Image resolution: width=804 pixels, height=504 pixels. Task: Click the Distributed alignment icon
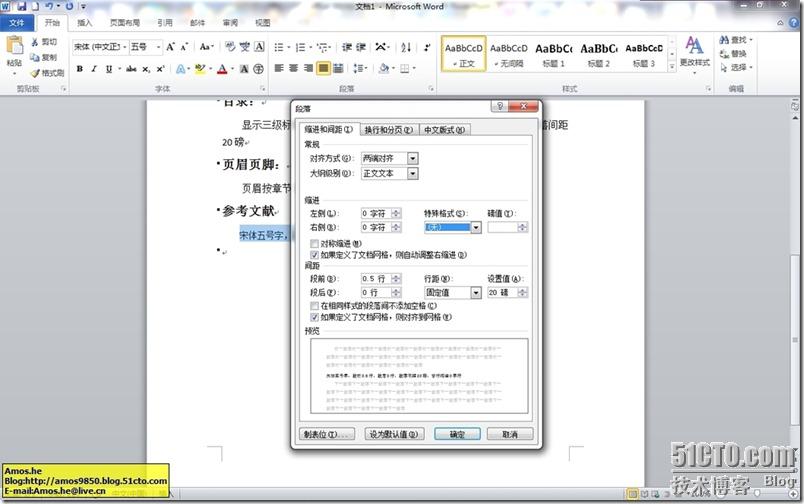click(x=338, y=68)
